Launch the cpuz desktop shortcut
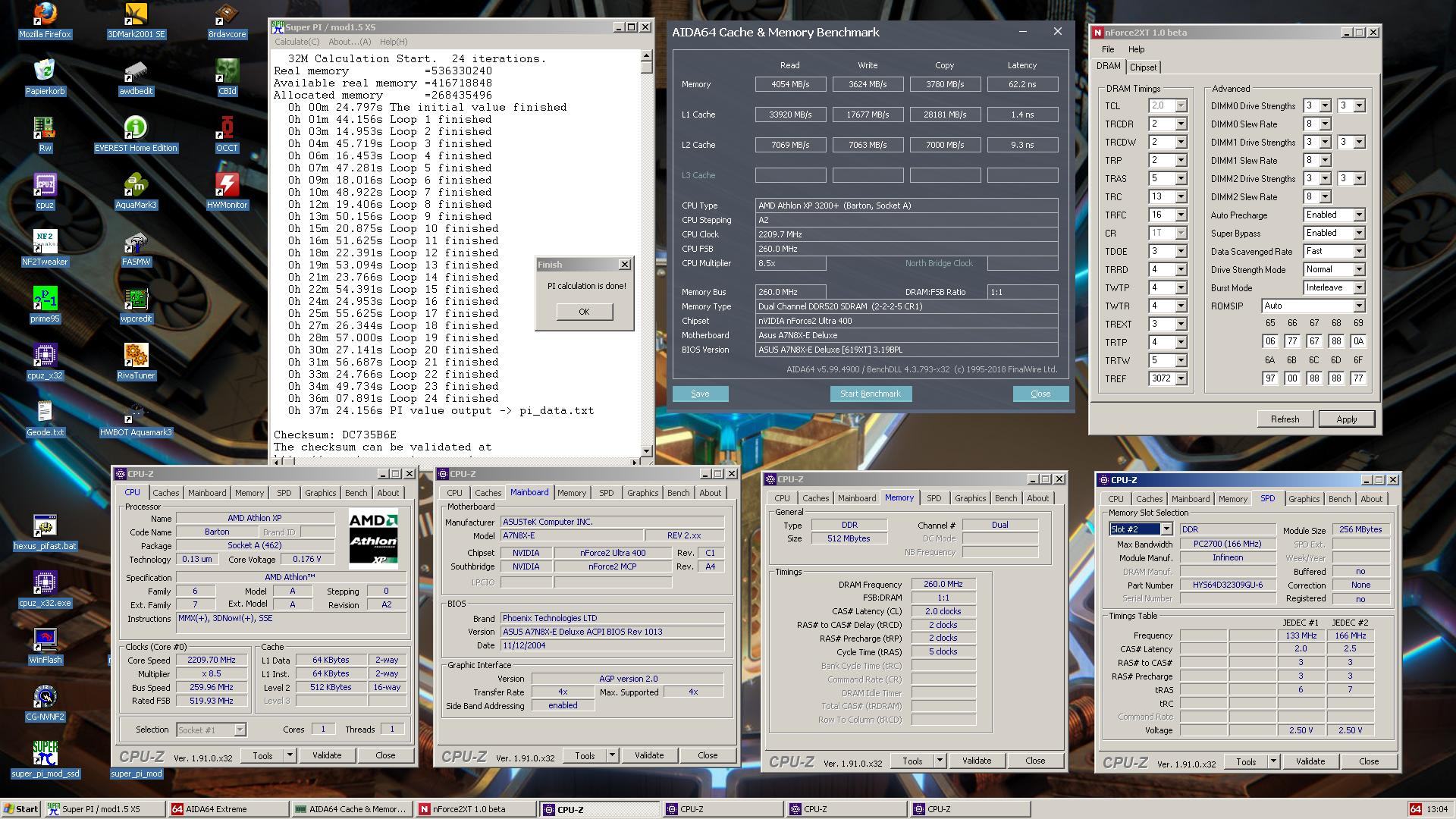Screen dimensions: 1456x819 (45, 191)
